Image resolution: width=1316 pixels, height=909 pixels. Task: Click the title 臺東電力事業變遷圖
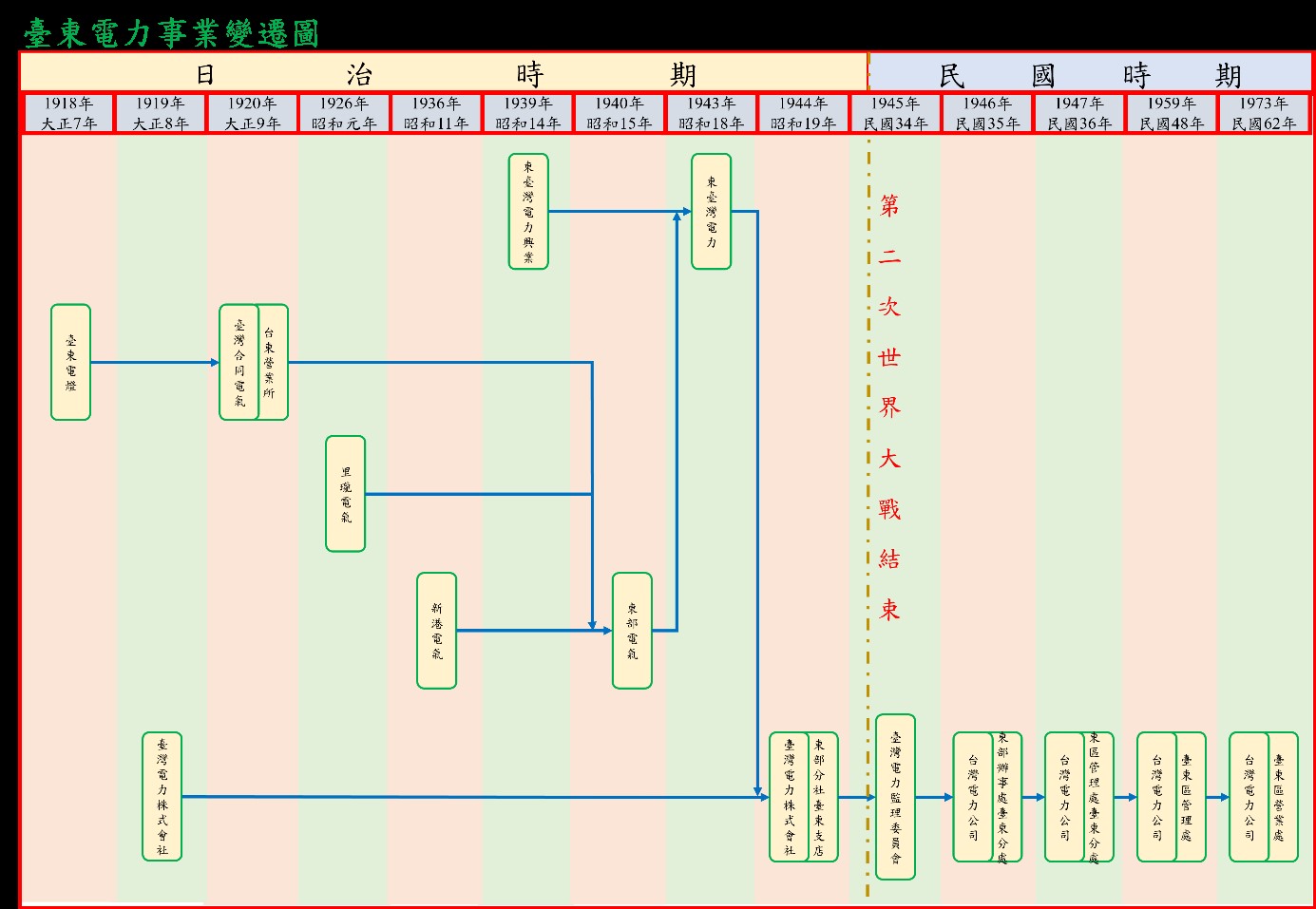click(171, 32)
